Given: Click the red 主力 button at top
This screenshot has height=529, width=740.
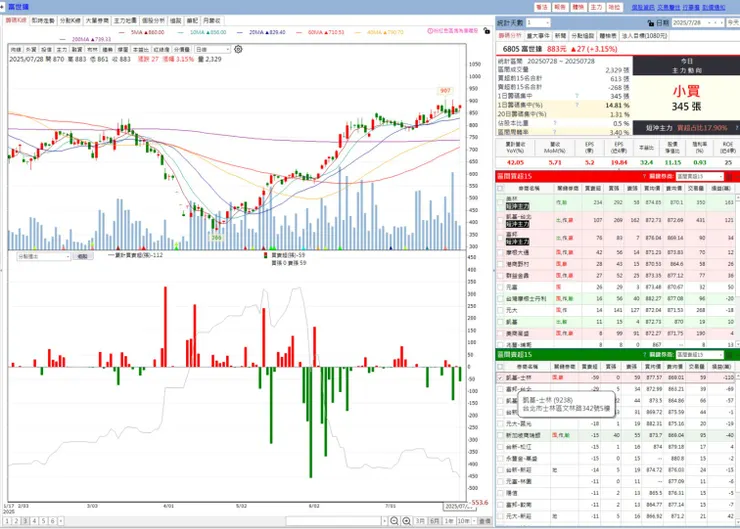Looking at the screenshot, I should 596,8.
